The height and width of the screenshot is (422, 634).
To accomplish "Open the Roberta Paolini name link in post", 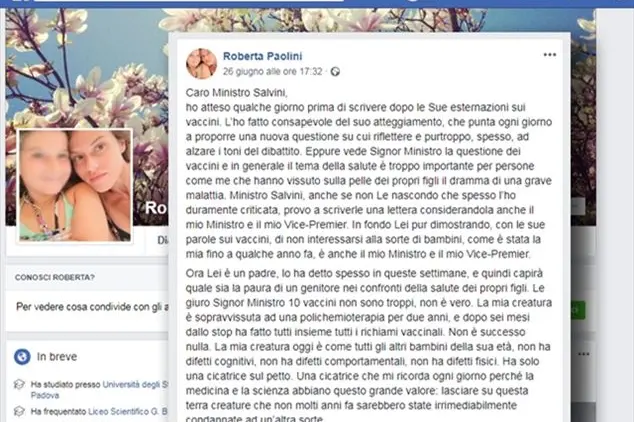I will click(x=262, y=56).
